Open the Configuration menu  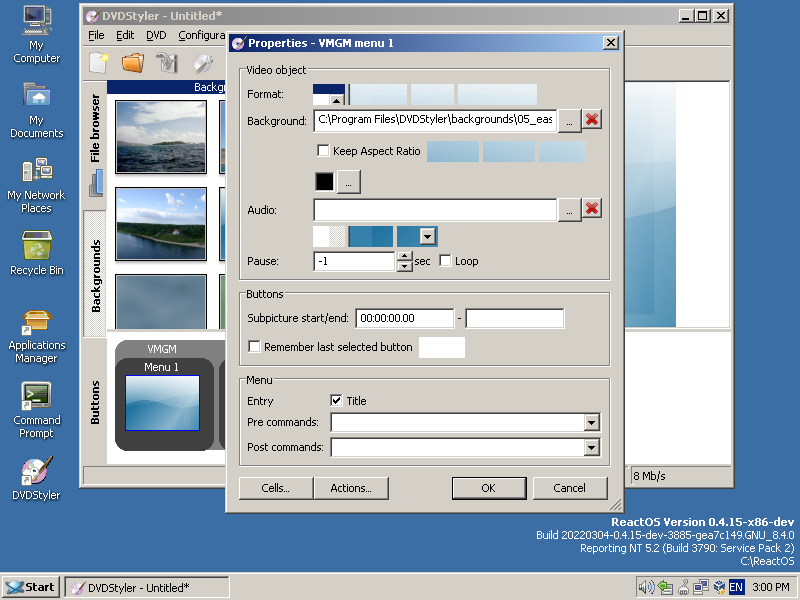pos(201,35)
